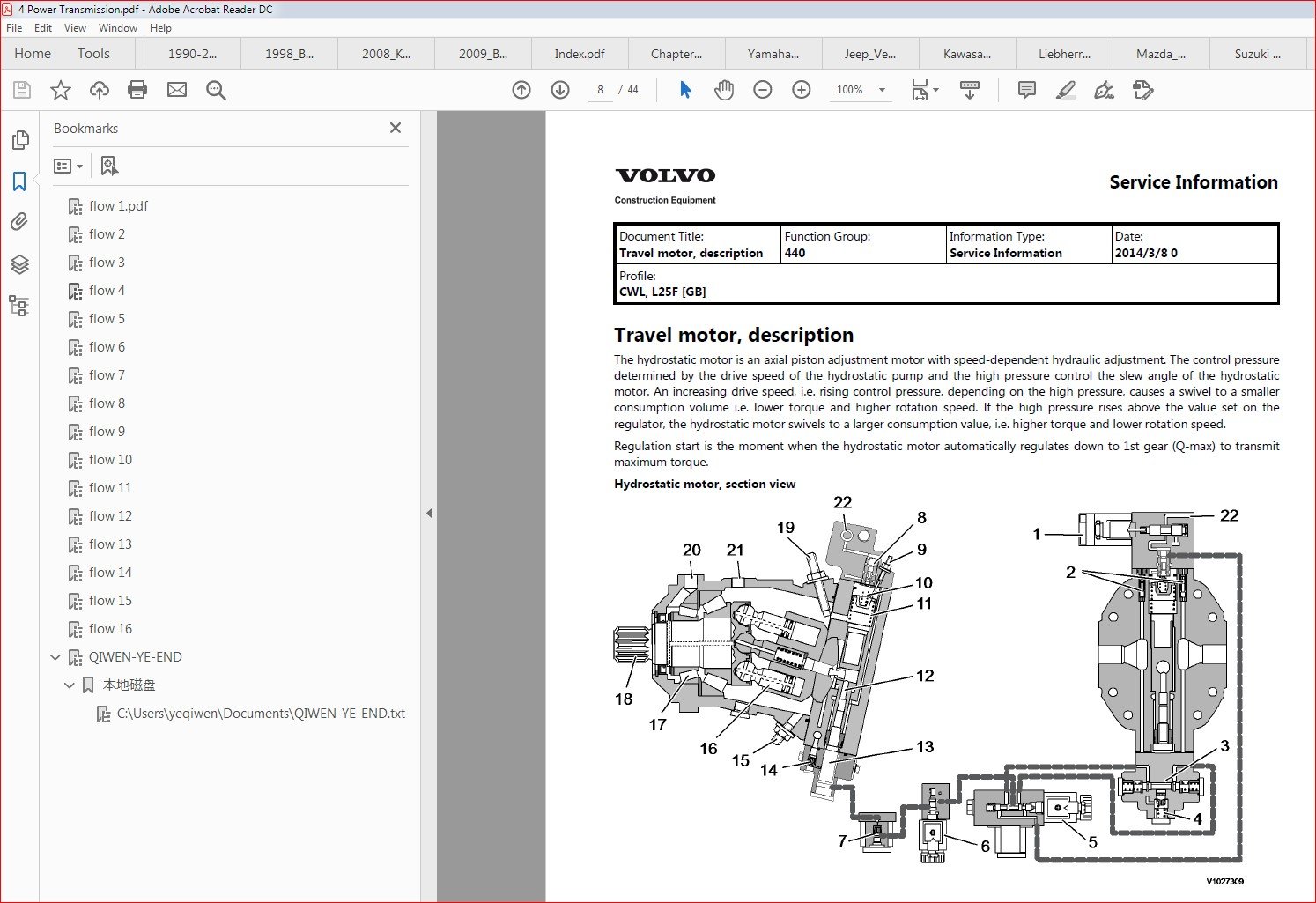Switch to the Jeep_Ve... document tab

pos(870,54)
